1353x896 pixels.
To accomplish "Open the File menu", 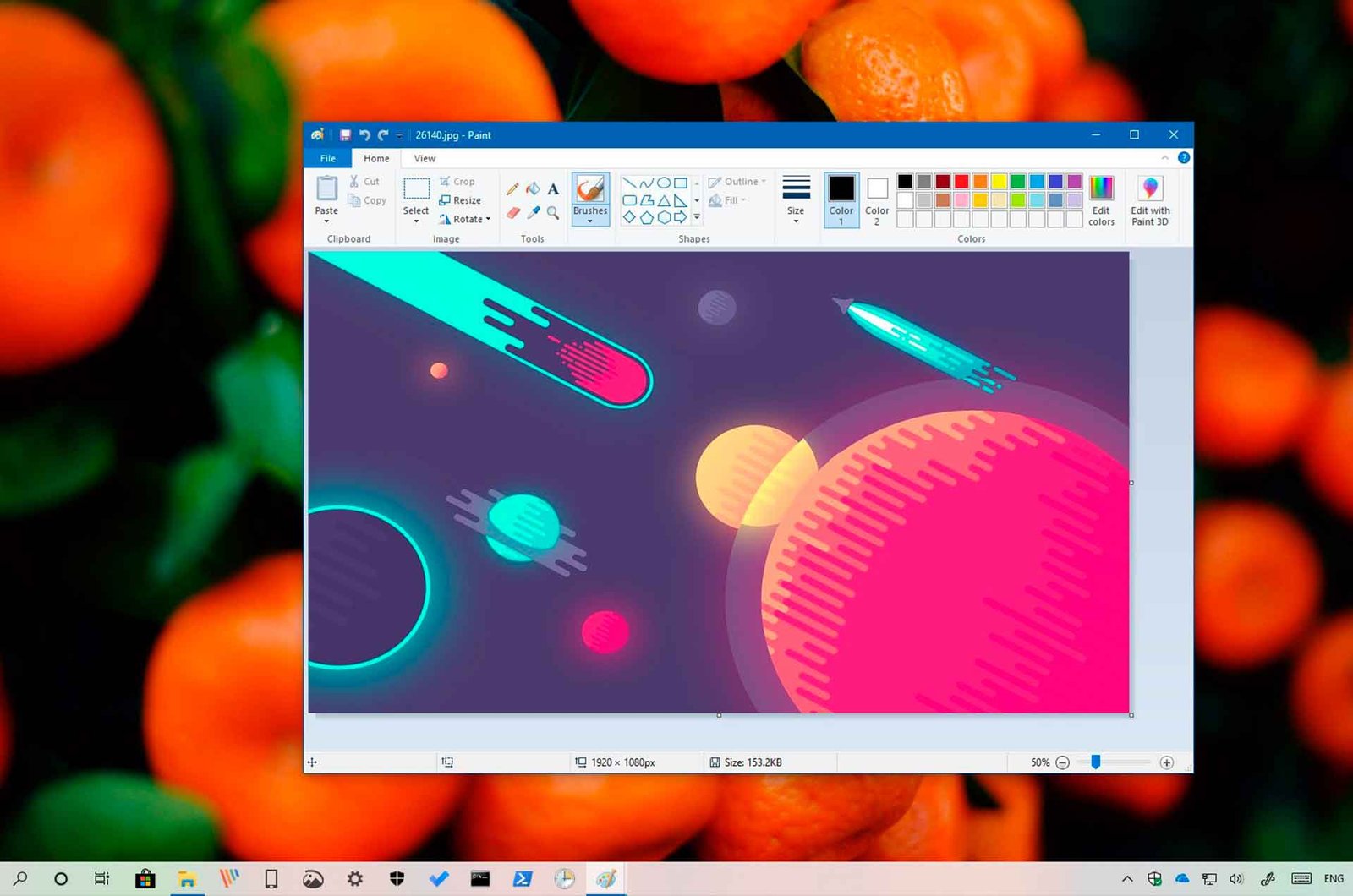I will 328,158.
